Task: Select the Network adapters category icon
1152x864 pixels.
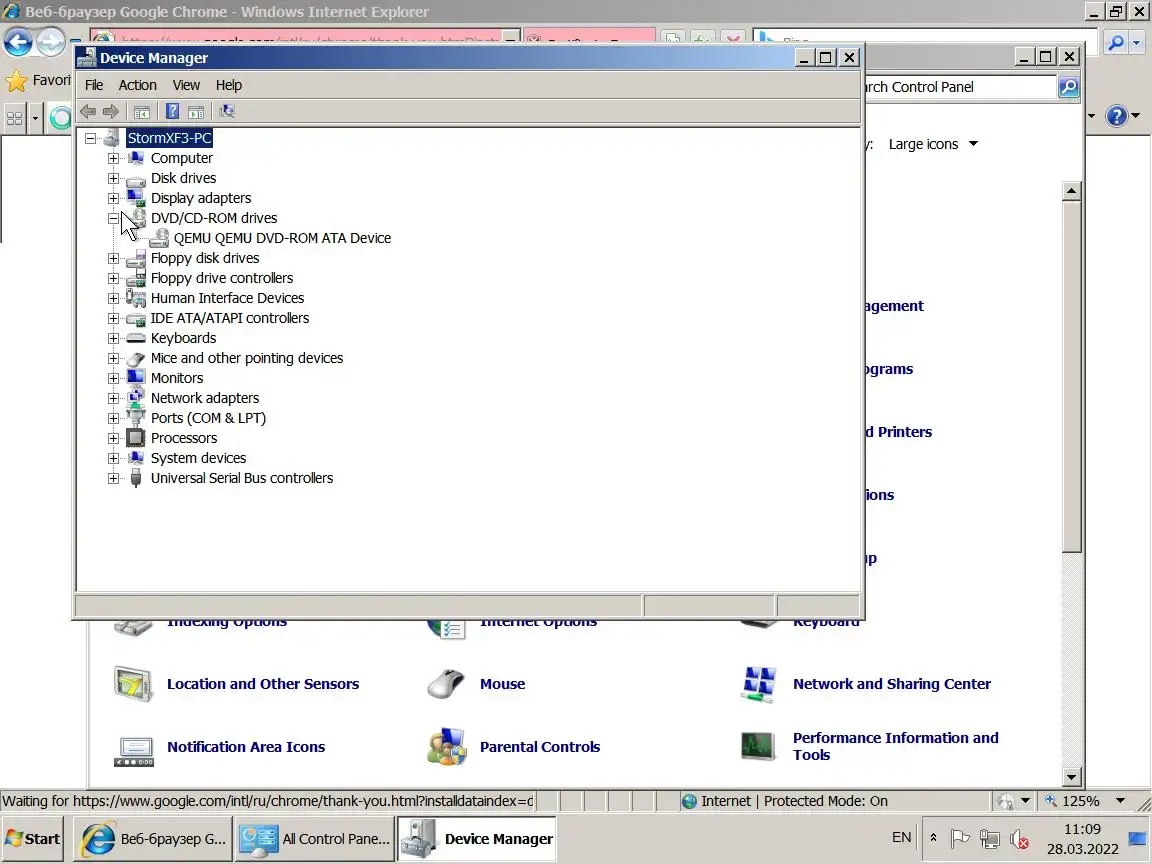Action: click(x=135, y=397)
